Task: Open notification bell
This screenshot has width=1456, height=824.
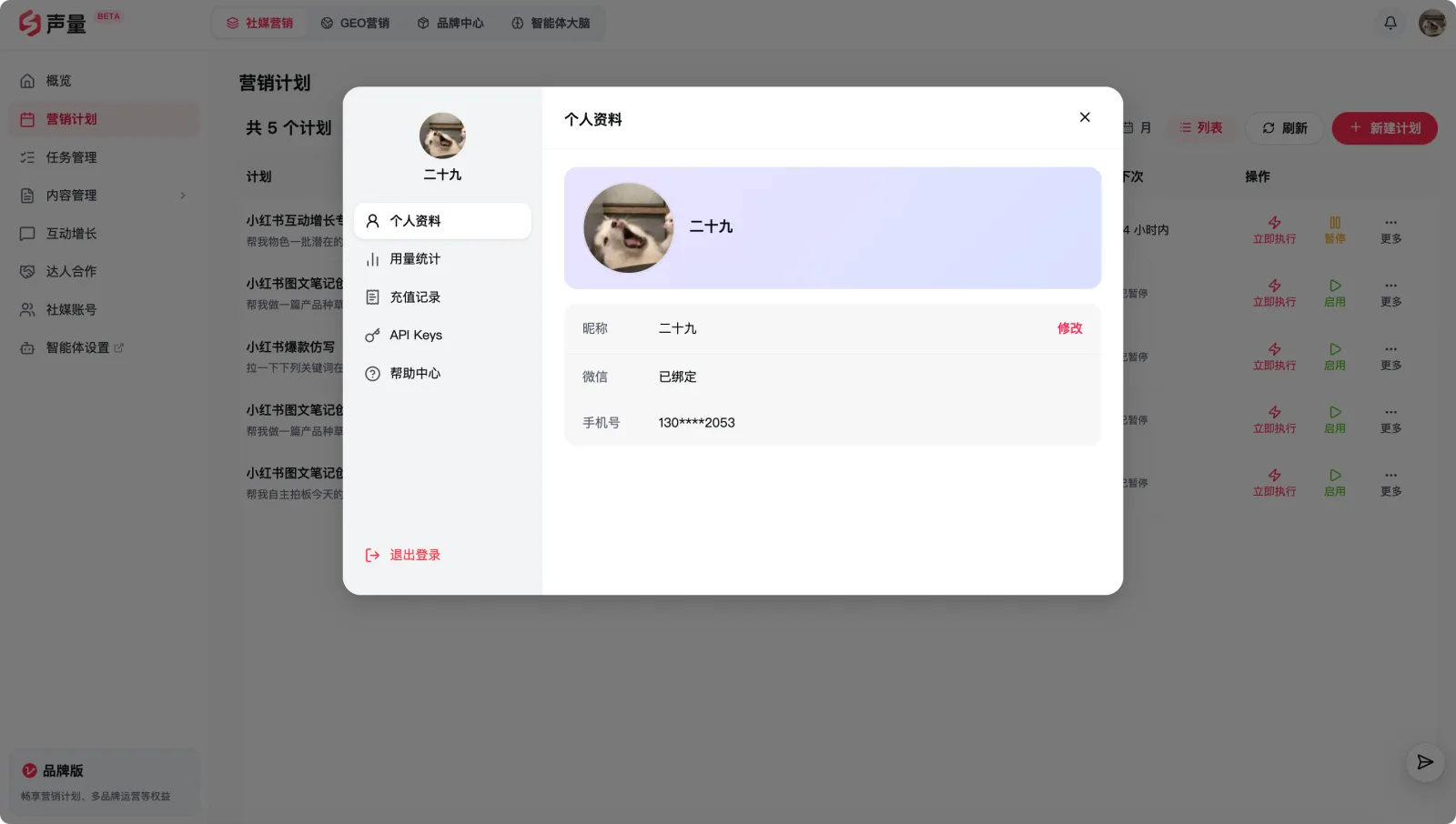Action: coord(1390,23)
